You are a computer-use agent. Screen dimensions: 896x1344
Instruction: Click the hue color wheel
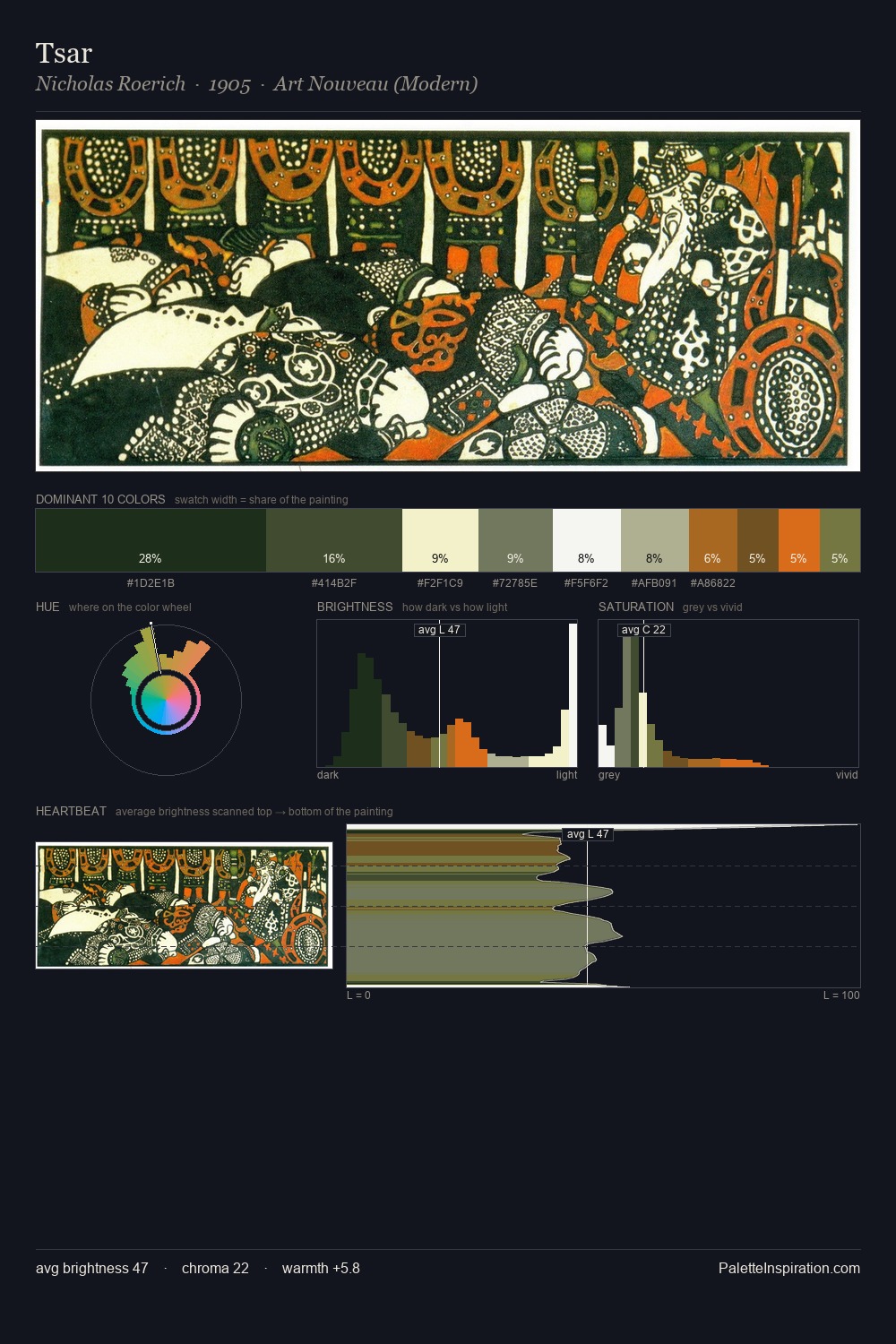(166, 699)
